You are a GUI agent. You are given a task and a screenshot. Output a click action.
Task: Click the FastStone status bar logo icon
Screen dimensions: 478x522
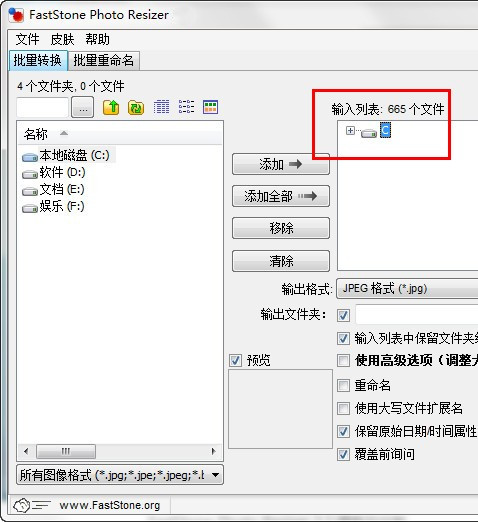point(22,505)
